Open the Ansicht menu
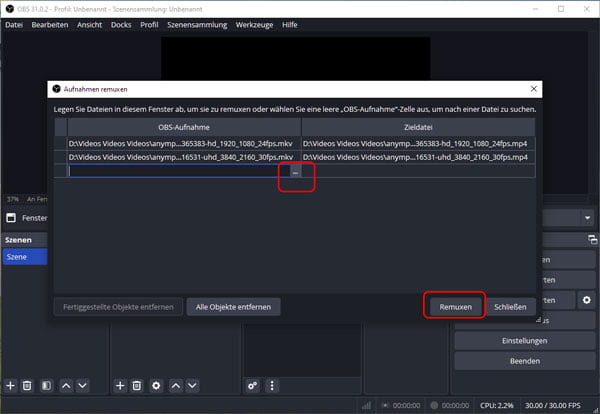The height and width of the screenshot is (414, 600). (90, 25)
